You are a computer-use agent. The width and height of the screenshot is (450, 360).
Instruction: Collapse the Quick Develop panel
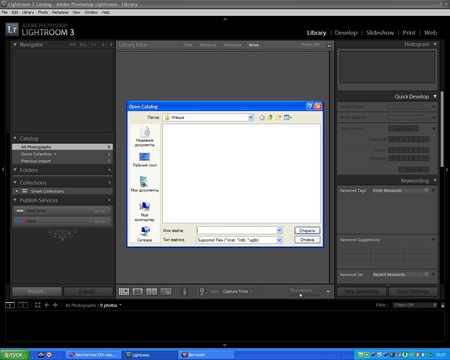click(x=435, y=97)
